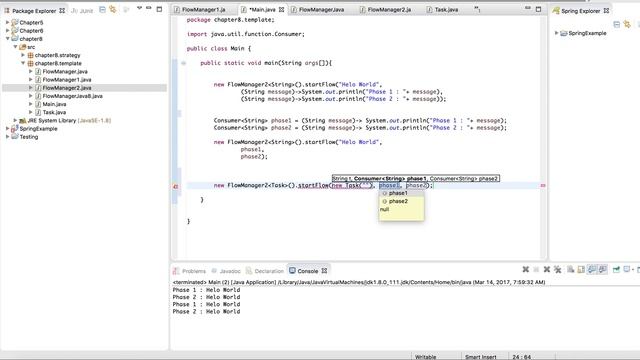Maximize the editor area
This screenshot has width=640, height=360.
(x=538, y=9)
